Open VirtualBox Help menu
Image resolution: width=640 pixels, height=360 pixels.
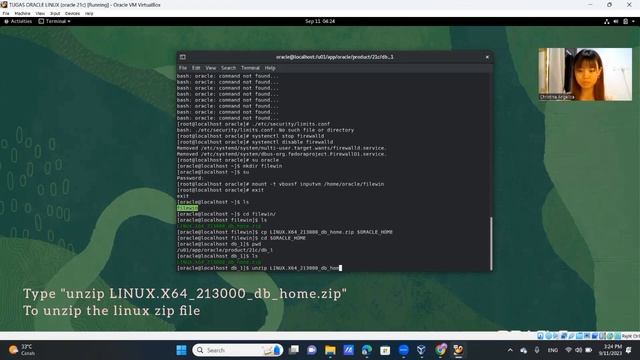tap(89, 13)
